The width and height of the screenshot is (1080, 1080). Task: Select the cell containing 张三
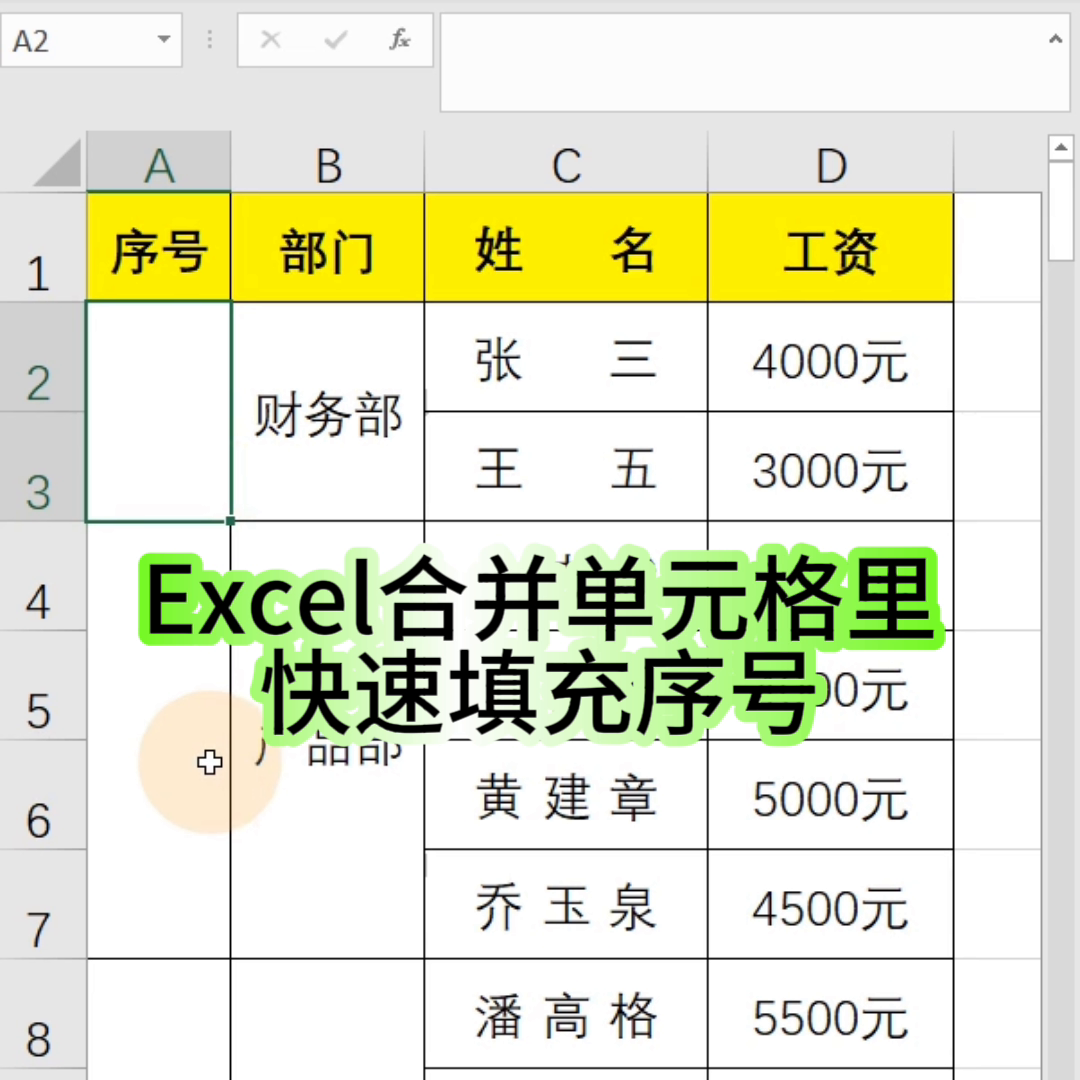pos(566,357)
